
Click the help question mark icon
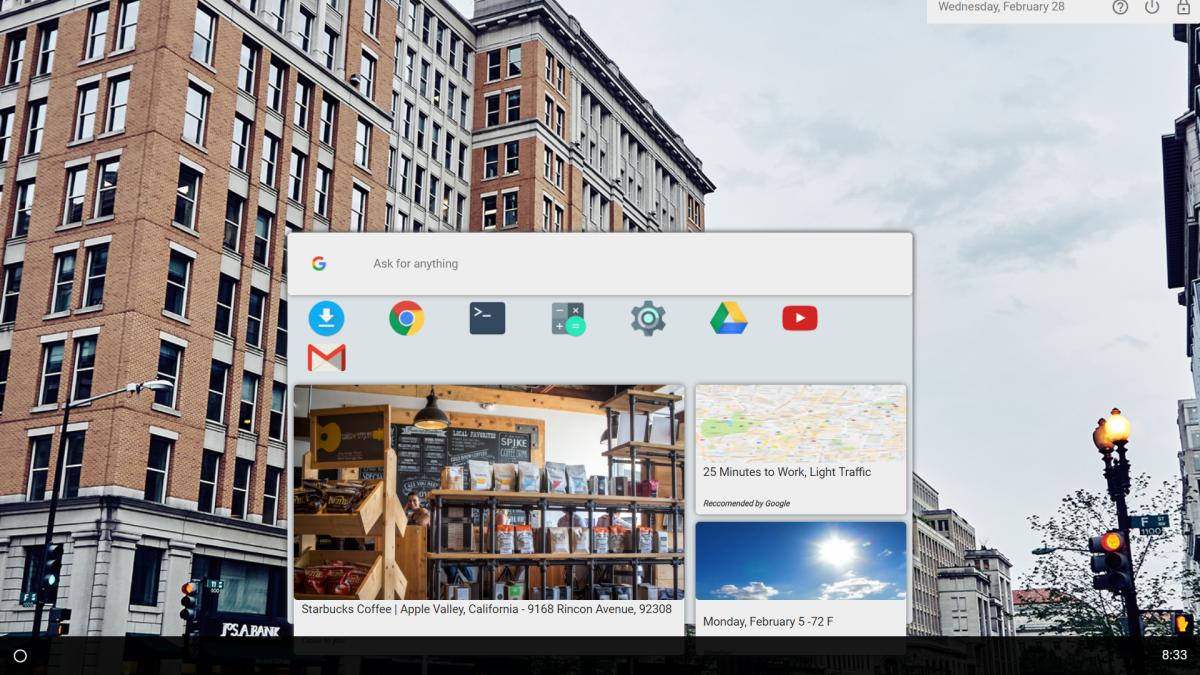pyautogui.click(x=1120, y=7)
